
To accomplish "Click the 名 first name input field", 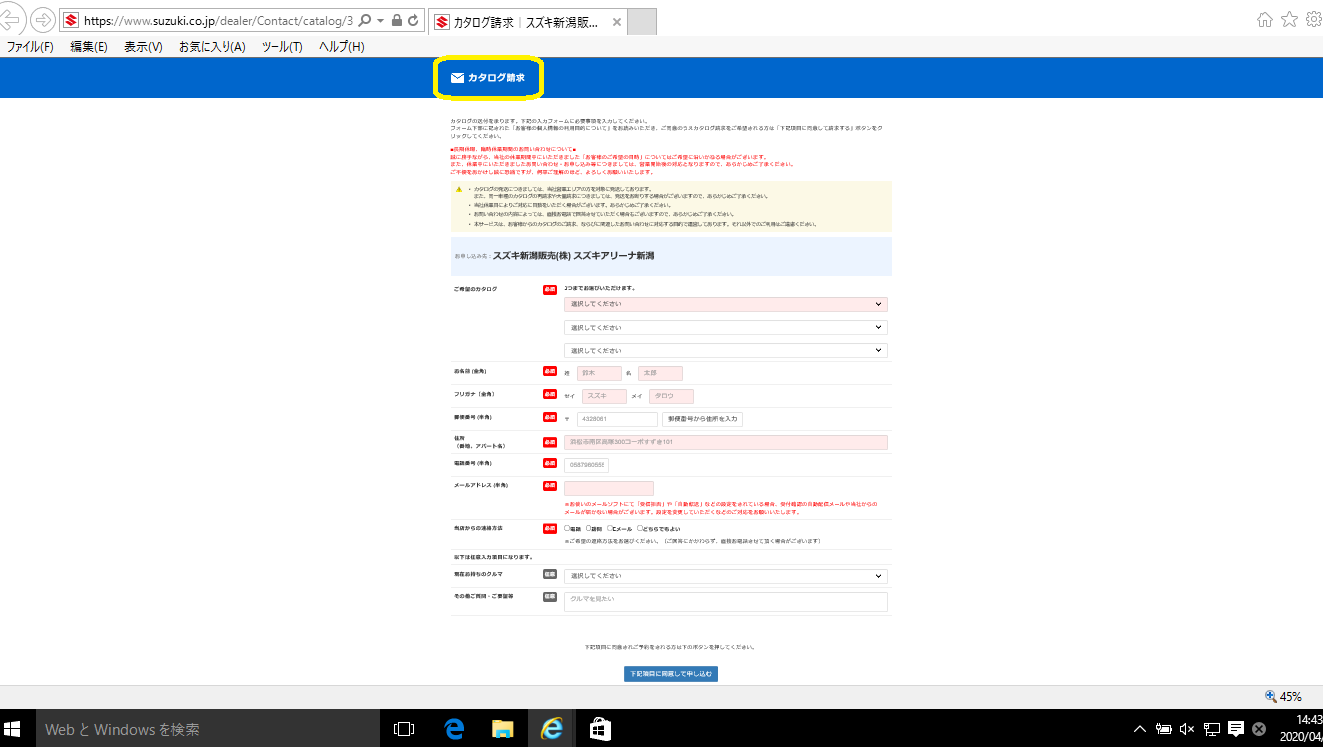I will [x=660, y=373].
